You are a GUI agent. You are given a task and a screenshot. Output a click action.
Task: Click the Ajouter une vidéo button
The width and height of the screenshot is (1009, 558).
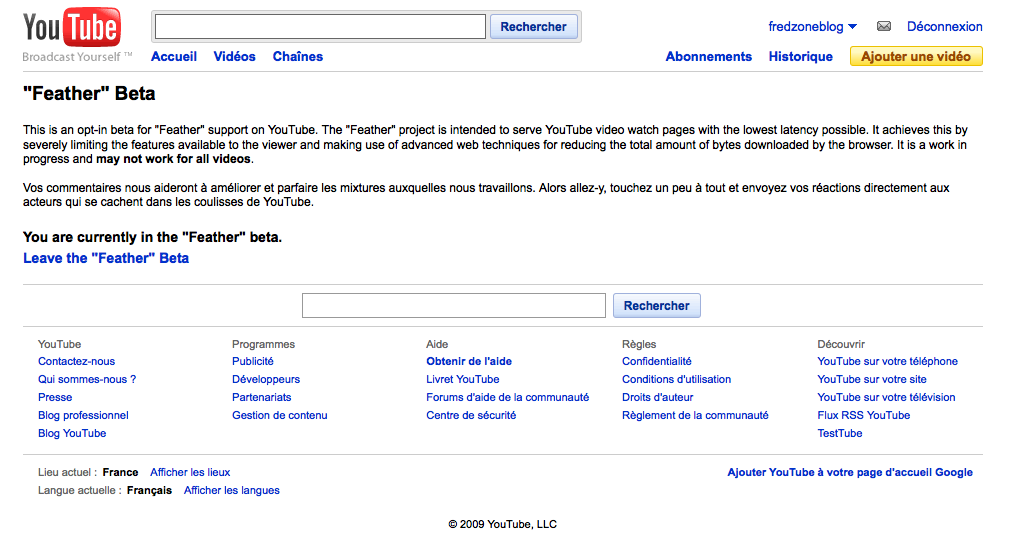tap(916, 57)
